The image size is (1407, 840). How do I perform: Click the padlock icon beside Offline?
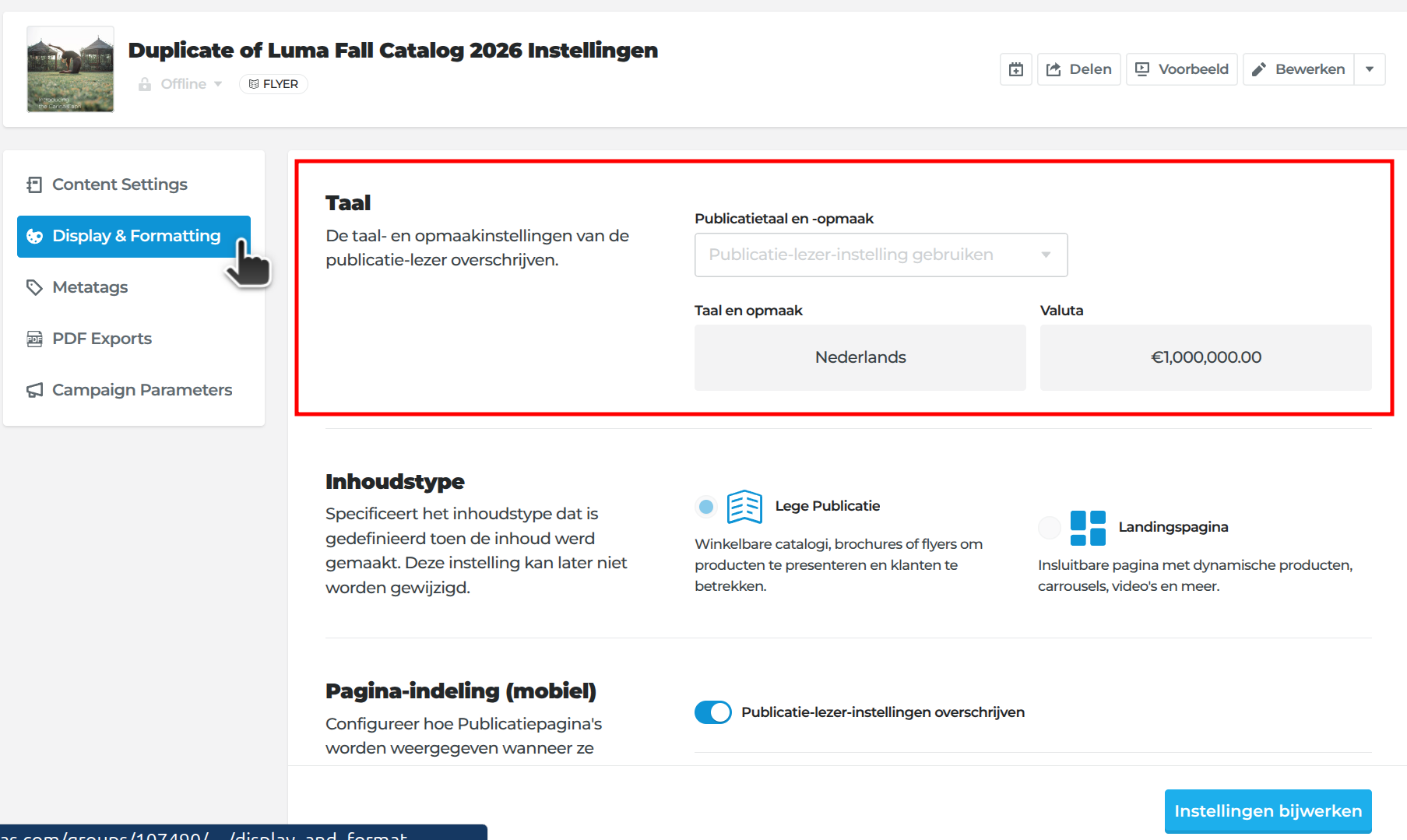[145, 84]
